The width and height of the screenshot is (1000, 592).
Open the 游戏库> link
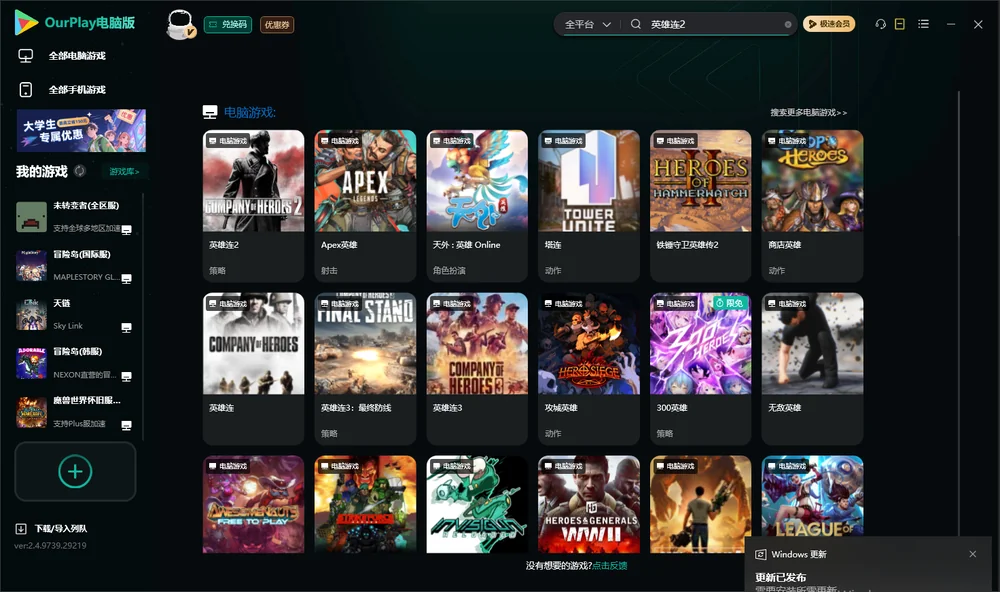[x=124, y=172]
